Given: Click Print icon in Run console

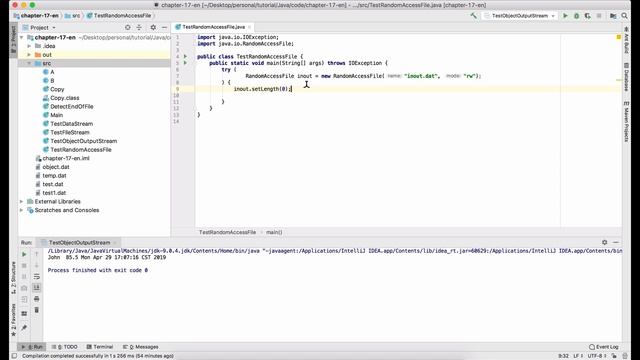Looking at the screenshot, I should (36, 299).
